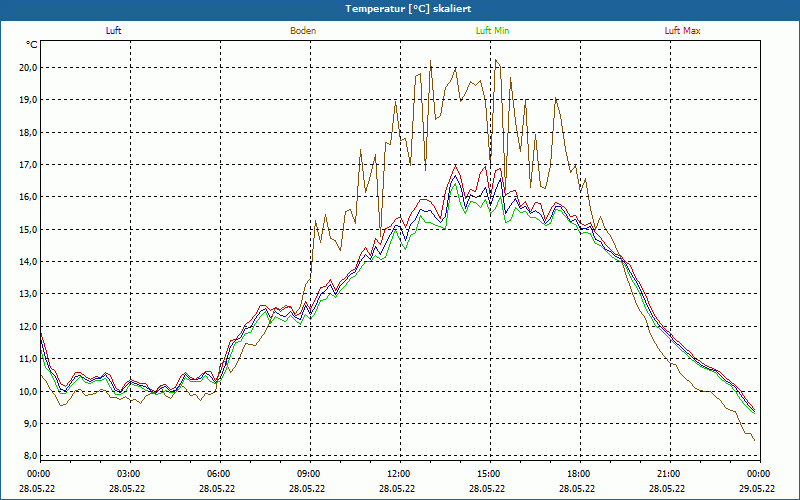The image size is (800, 500).
Task: Click the green Luft Min legend label
Action: 492,31
